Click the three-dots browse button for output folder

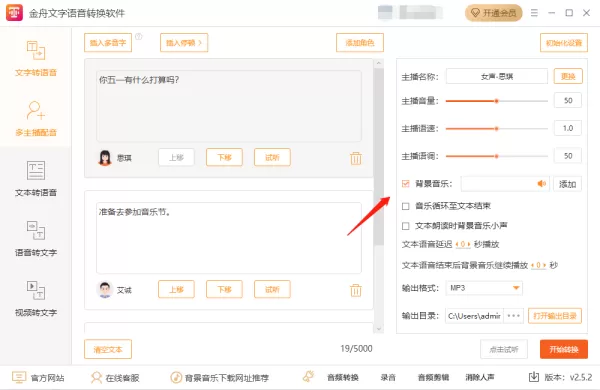pos(514,316)
